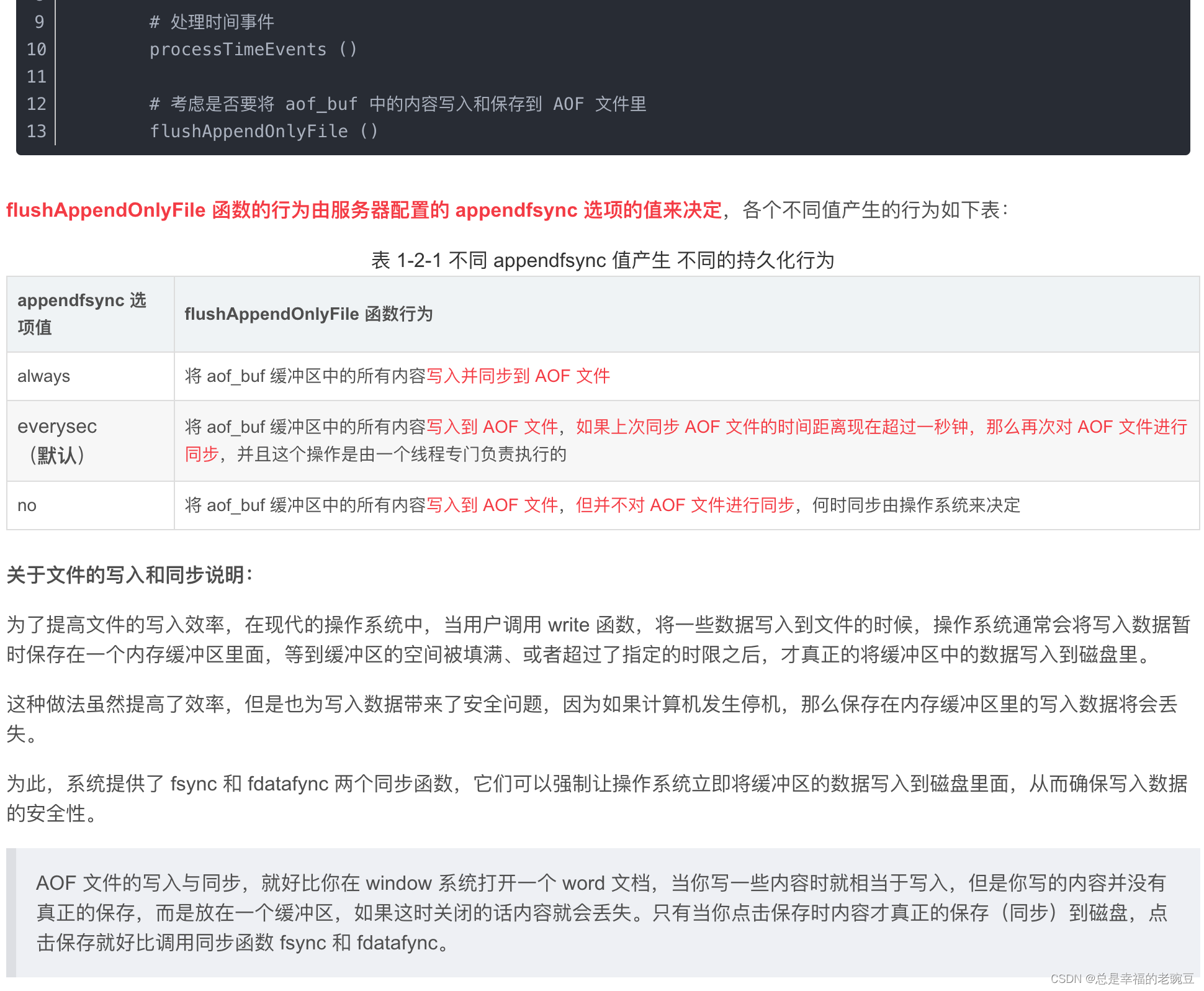Click processTimeEvents () on code line 10
This screenshot has width=1204, height=991.
click(x=252, y=48)
